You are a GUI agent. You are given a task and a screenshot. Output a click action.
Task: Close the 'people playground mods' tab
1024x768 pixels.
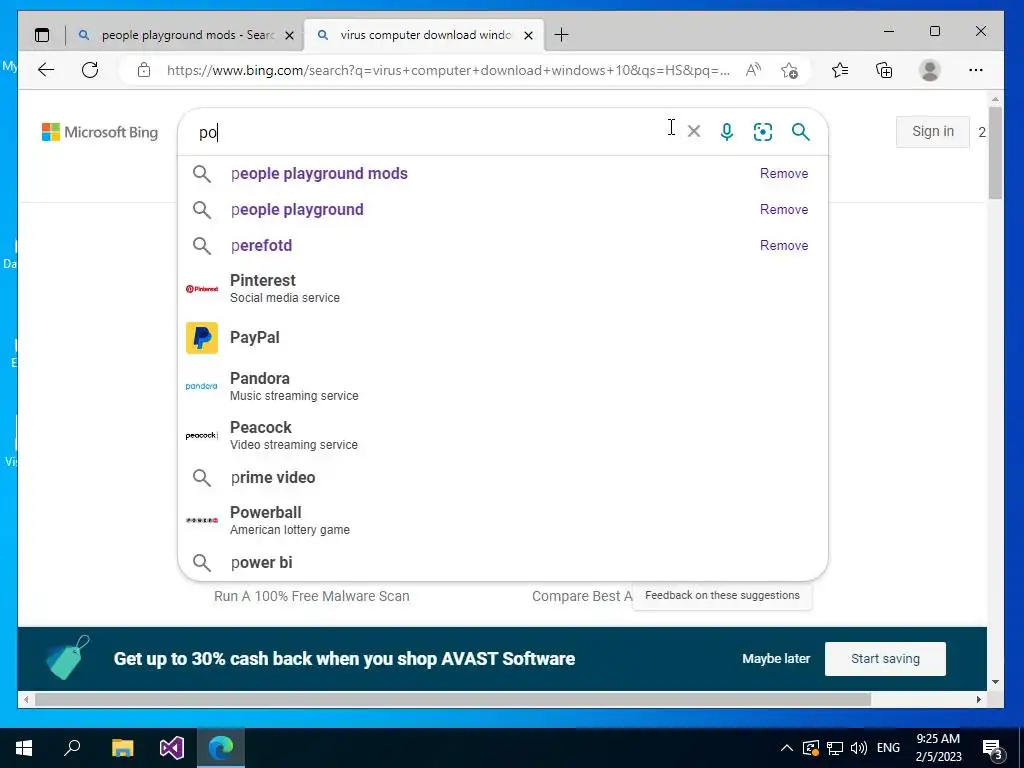point(289,35)
